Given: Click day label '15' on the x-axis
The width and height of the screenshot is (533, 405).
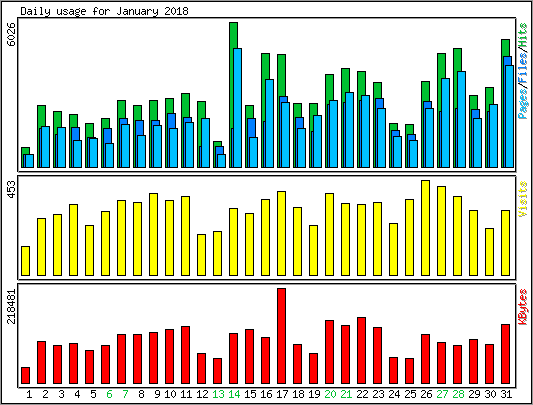Looking at the screenshot, I should coord(250,394).
